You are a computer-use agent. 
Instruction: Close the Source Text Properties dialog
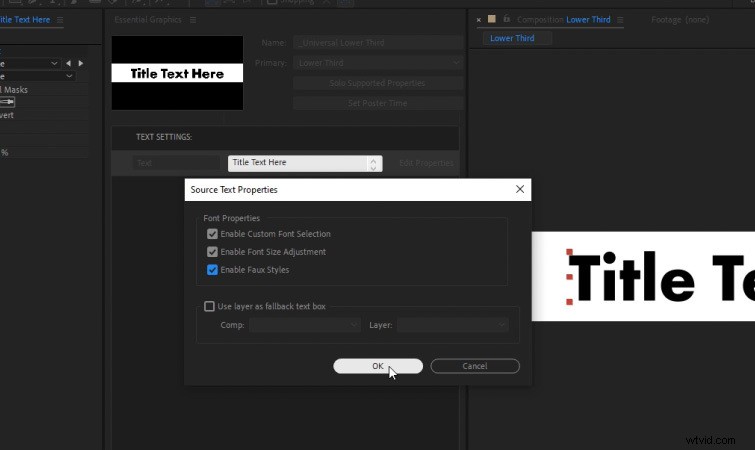(520, 189)
